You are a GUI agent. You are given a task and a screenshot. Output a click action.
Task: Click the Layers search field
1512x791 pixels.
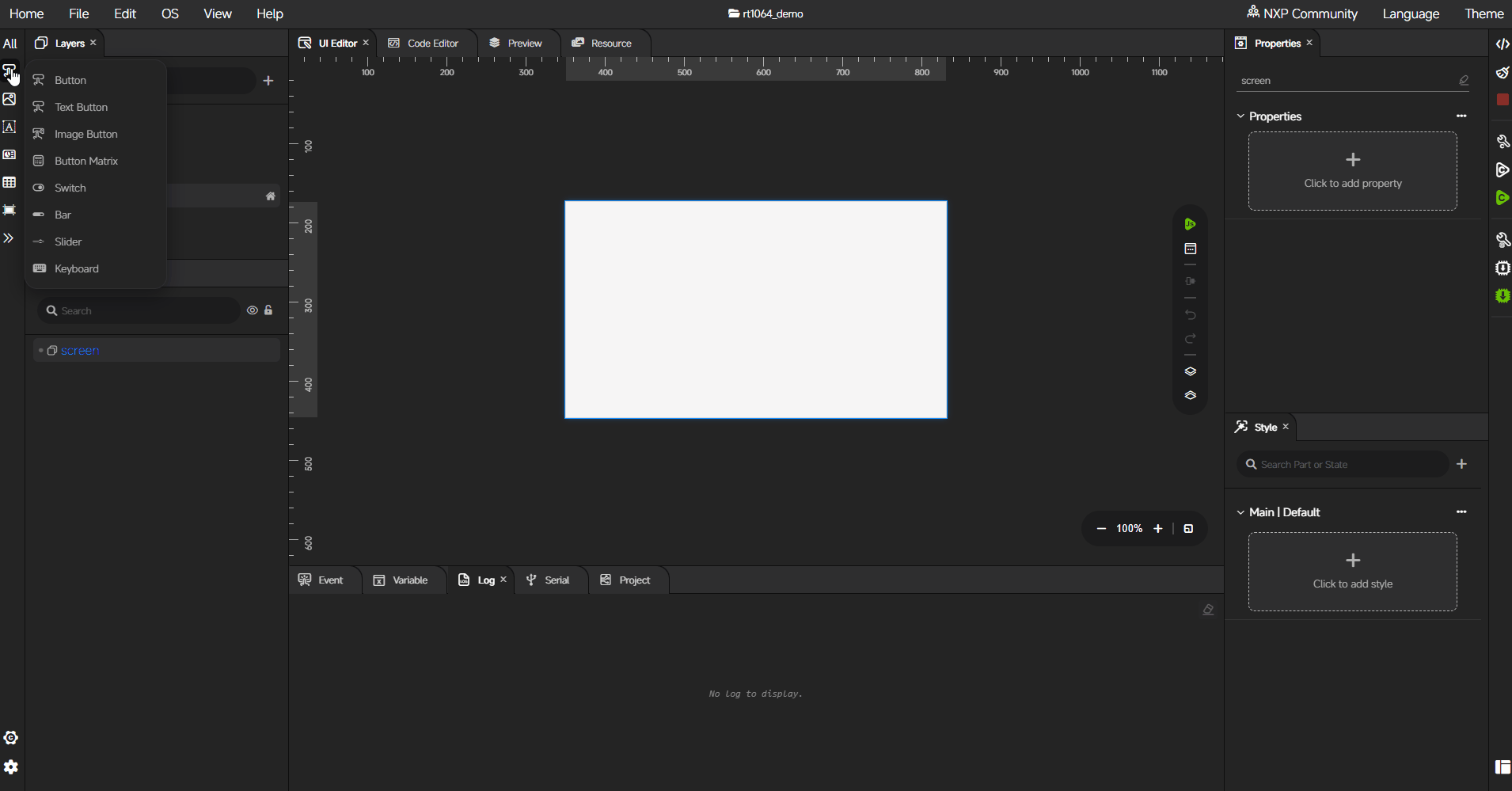point(139,310)
